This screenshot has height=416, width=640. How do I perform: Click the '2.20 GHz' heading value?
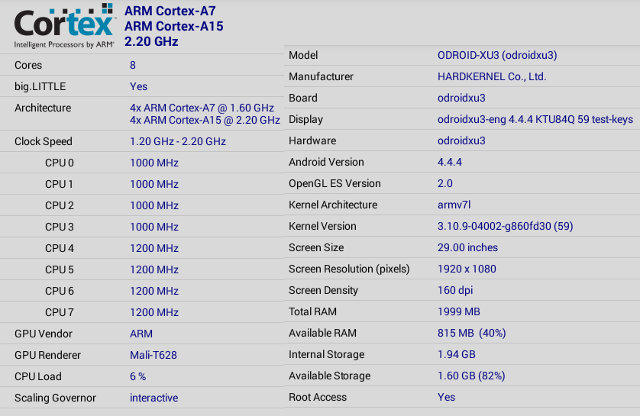[151, 42]
